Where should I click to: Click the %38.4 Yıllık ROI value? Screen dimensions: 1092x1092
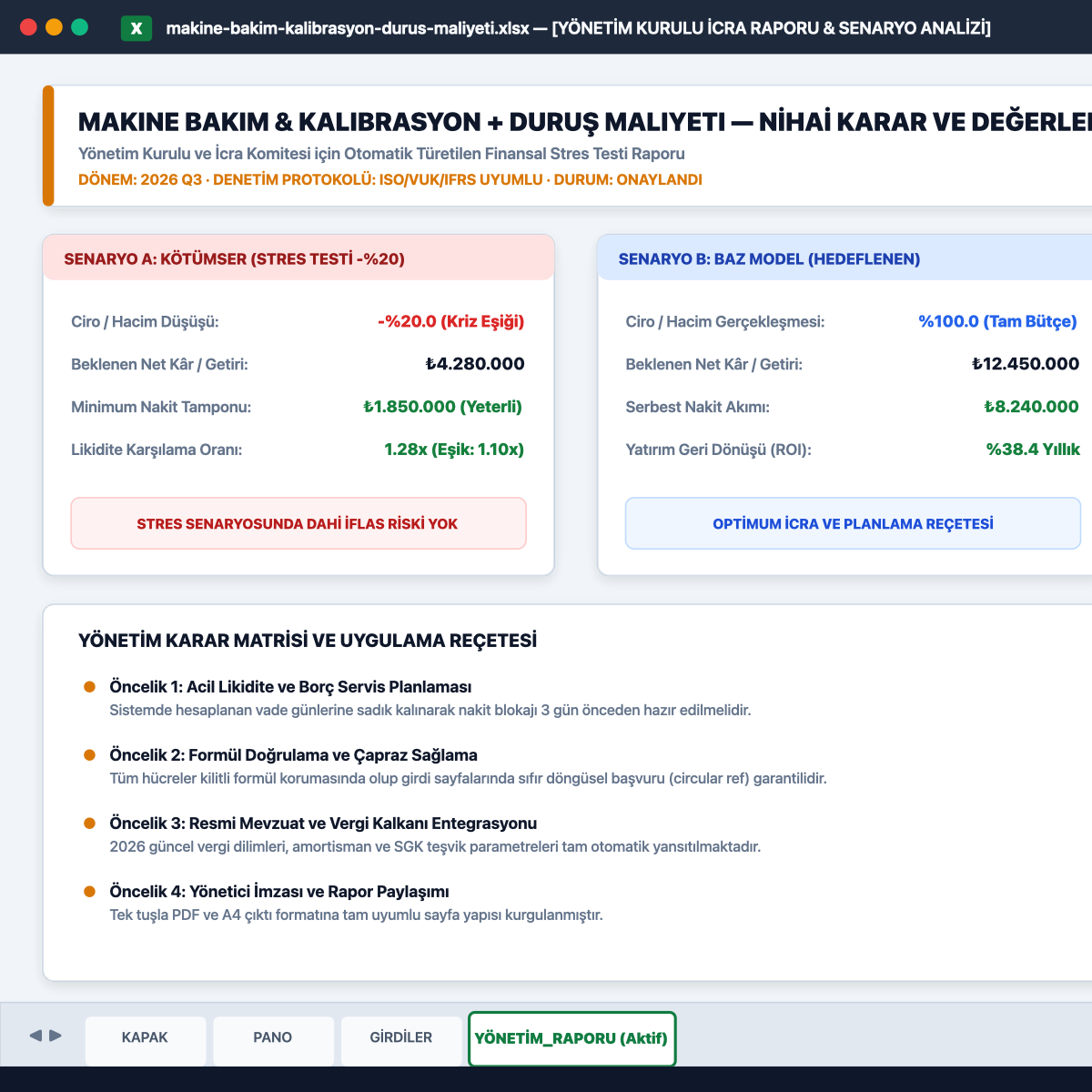point(1033,450)
